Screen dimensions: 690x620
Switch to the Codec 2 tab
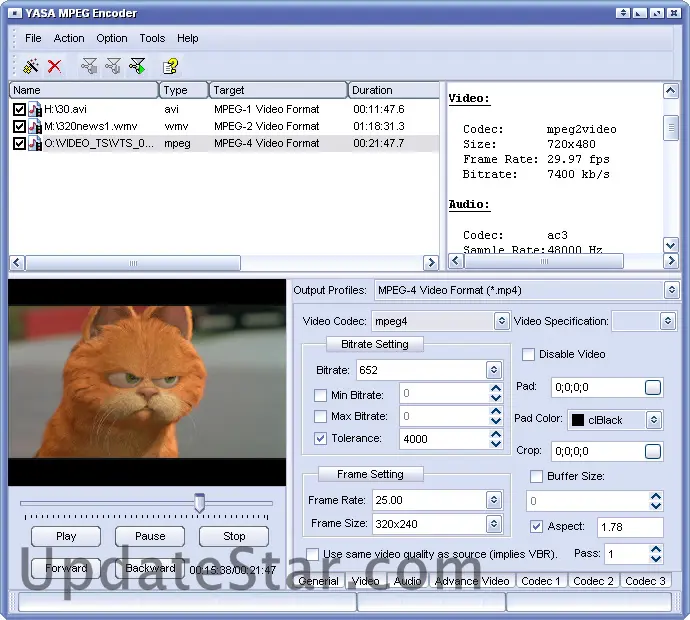(x=593, y=581)
